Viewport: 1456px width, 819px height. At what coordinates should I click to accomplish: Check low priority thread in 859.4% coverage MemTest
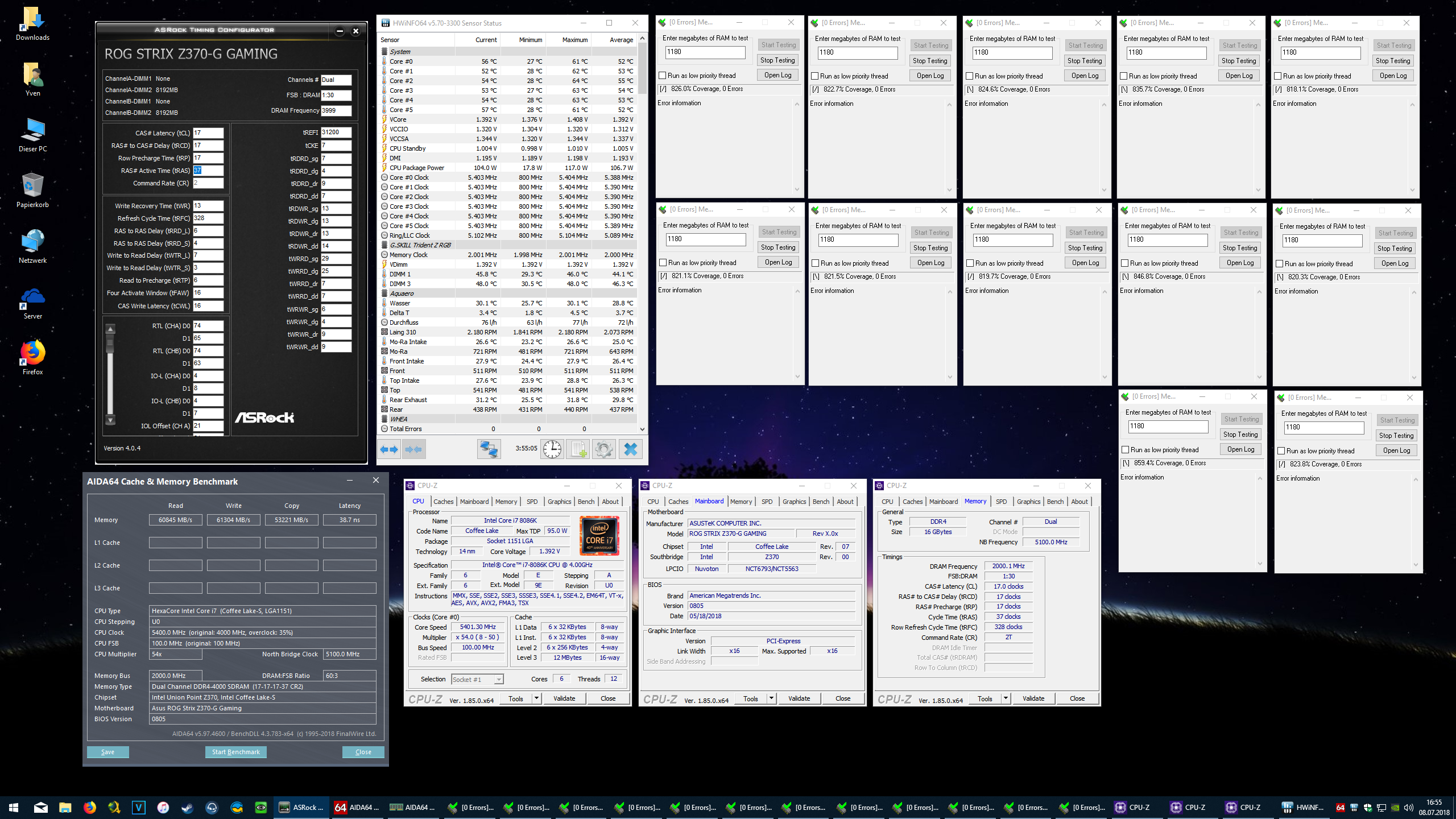point(1125,450)
